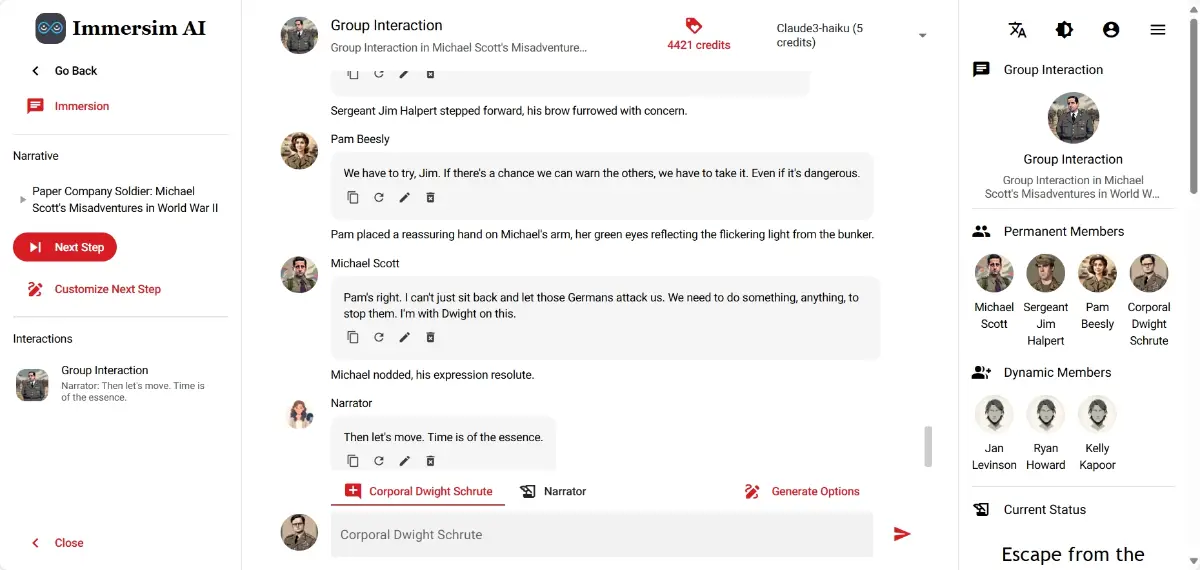This screenshot has width=1200, height=570.
Task: Focus the Corporal Dwight Schrute message field
Action: tap(600, 535)
